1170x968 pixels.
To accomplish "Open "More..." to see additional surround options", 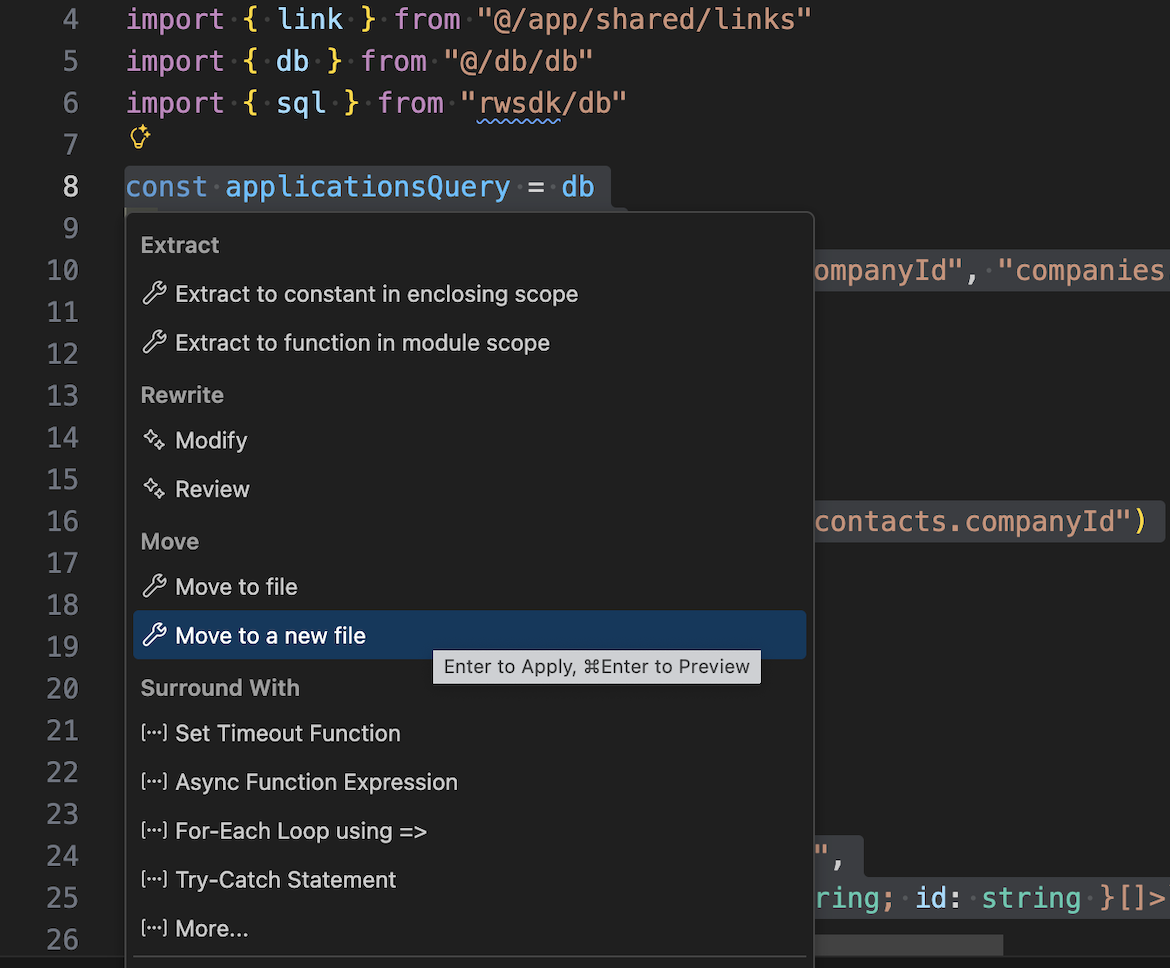I will (x=212, y=928).
